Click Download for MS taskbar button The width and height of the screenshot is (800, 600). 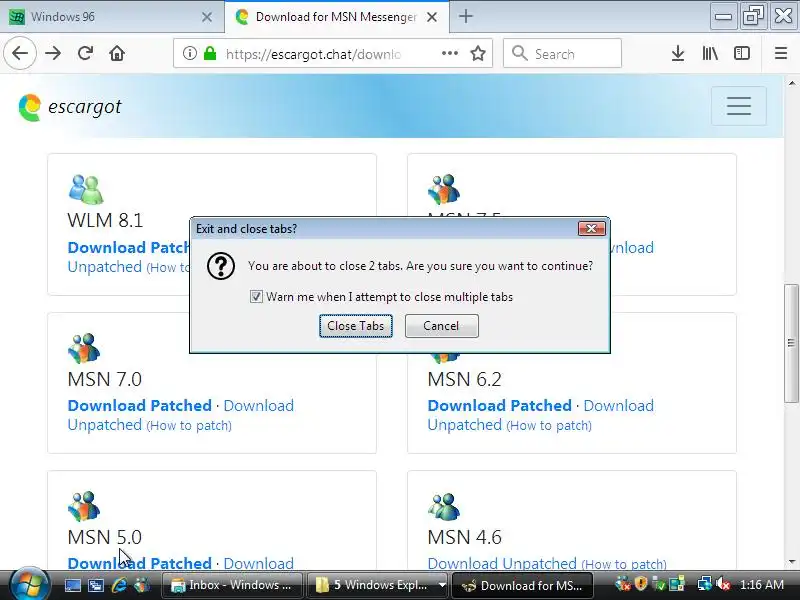click(523, 585)
